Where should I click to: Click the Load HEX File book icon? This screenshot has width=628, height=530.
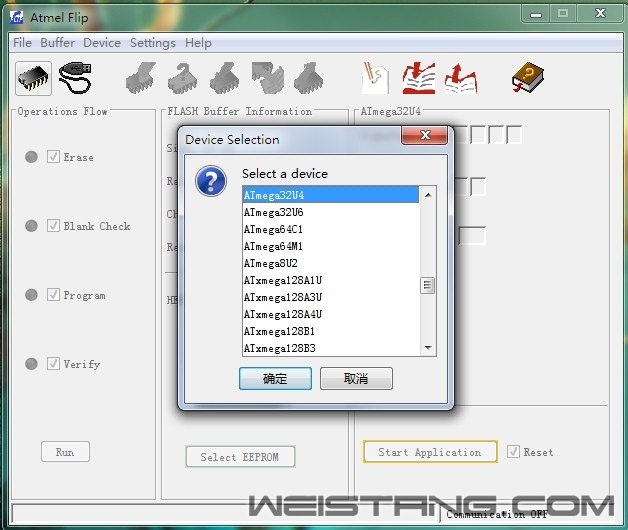(419, 78)
